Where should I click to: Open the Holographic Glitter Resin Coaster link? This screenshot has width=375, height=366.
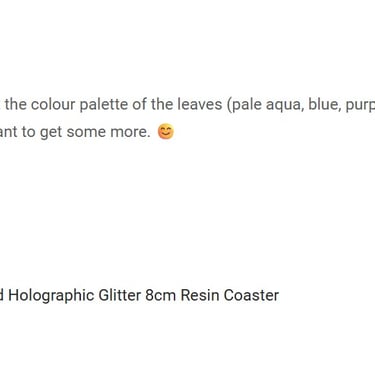[x=139, y=295]
